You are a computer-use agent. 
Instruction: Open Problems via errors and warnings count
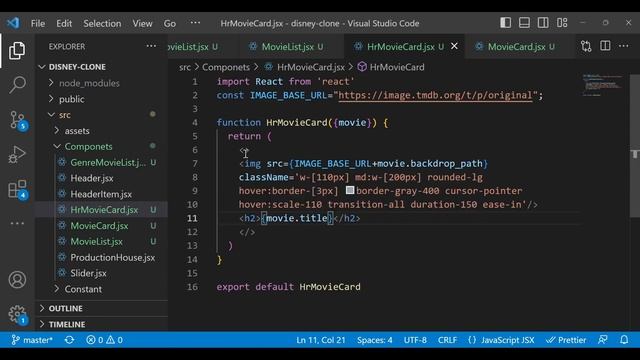pyautogui.click(x=104, y=340)
